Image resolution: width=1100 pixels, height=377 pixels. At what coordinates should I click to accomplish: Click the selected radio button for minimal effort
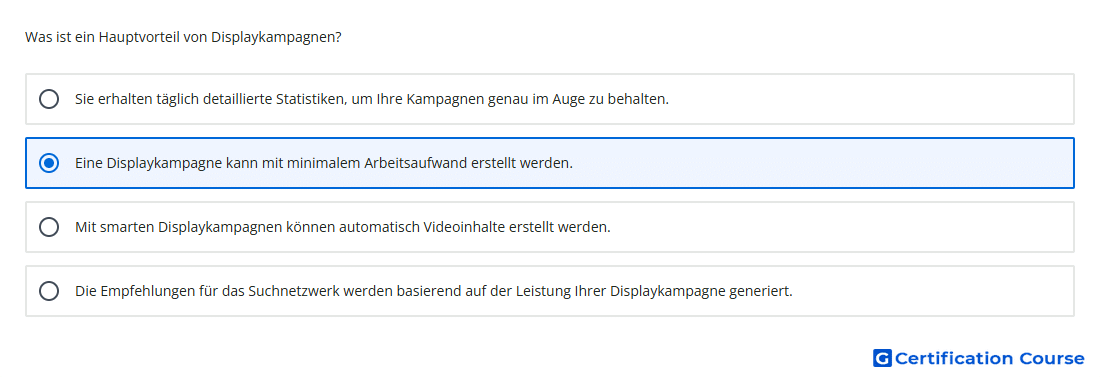pyautogui.click(x=49, y=163)
